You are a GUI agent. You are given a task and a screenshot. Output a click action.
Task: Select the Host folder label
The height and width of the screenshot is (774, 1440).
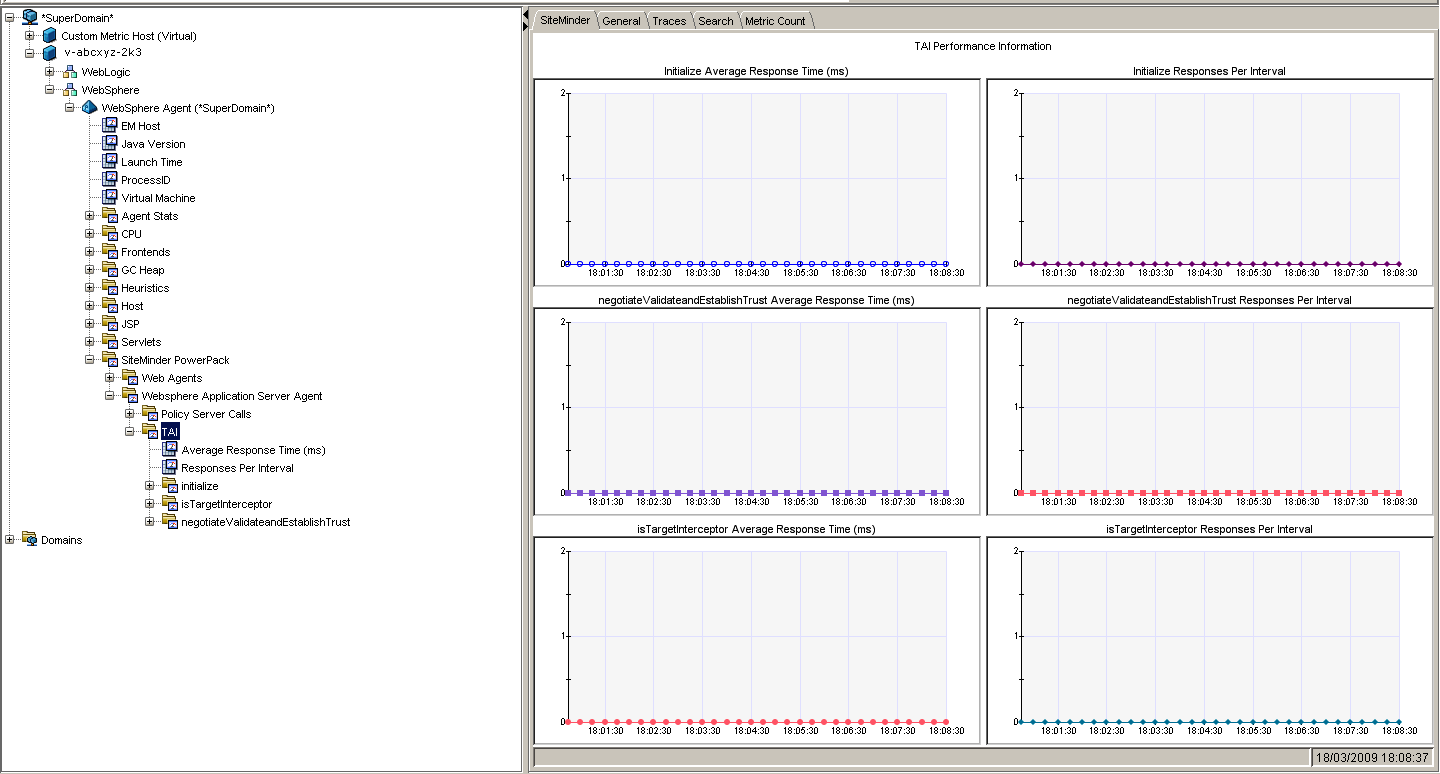tap(132, 306)
